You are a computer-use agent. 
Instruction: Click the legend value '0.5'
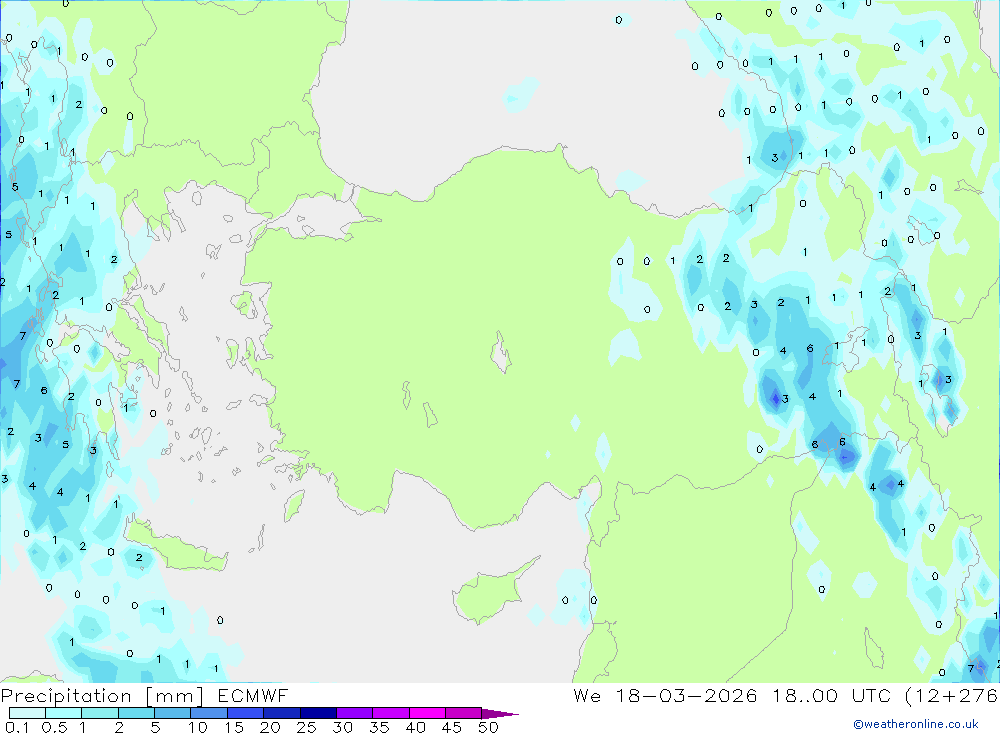tap(54, 727)
